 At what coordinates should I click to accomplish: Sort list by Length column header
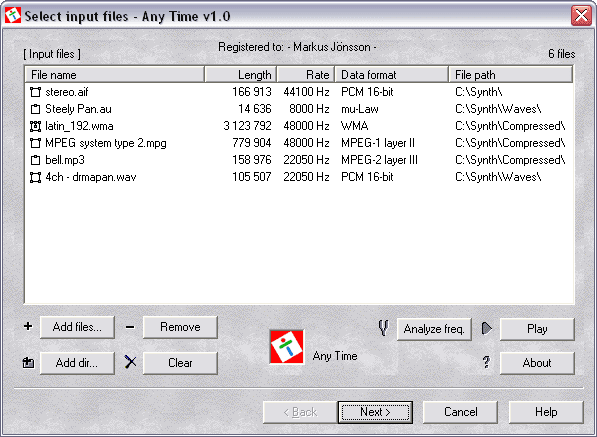pos(241,74)
